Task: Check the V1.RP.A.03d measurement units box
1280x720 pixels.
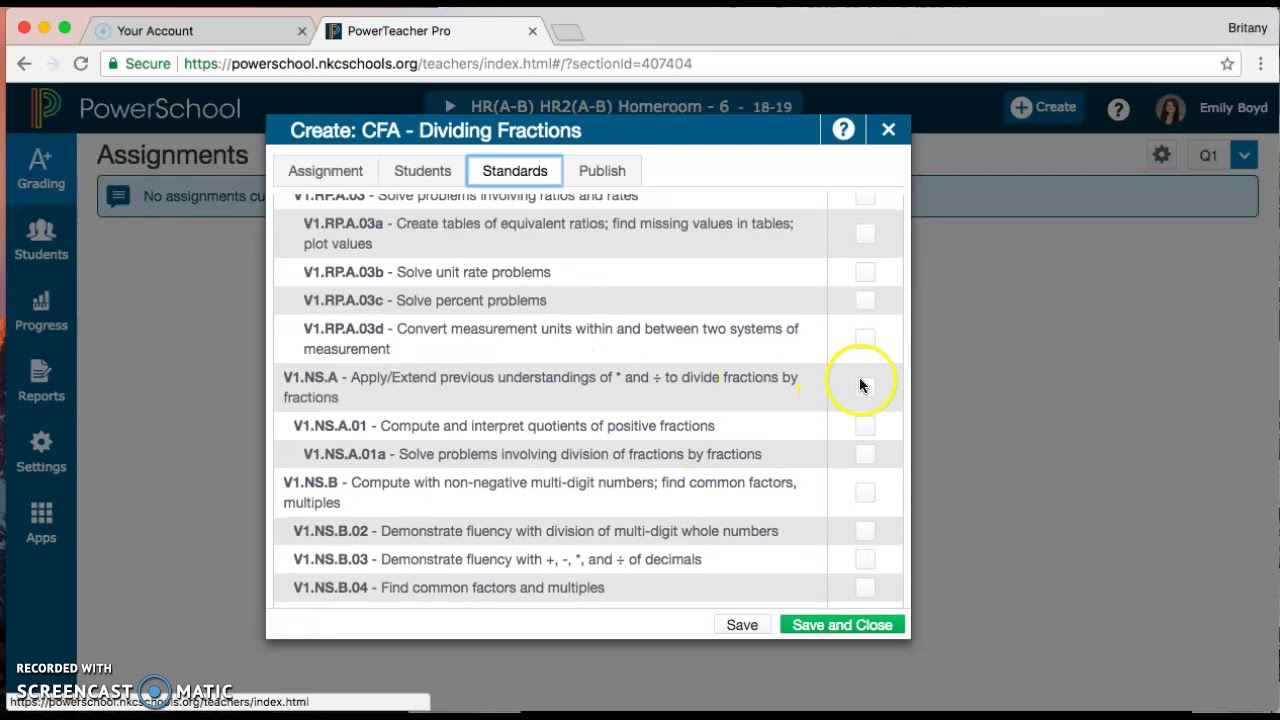Action: (x=865, y=339)
